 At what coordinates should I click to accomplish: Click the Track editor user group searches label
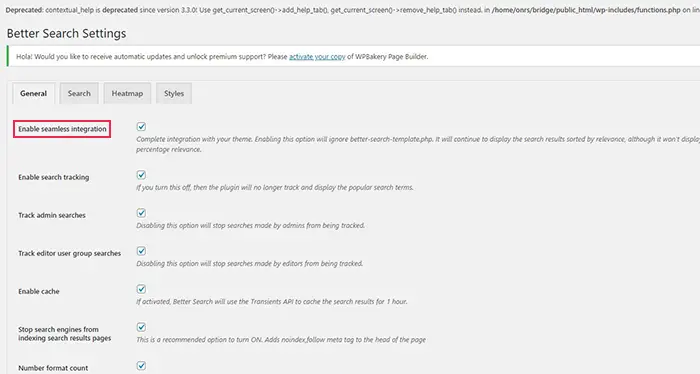(70, 253)
